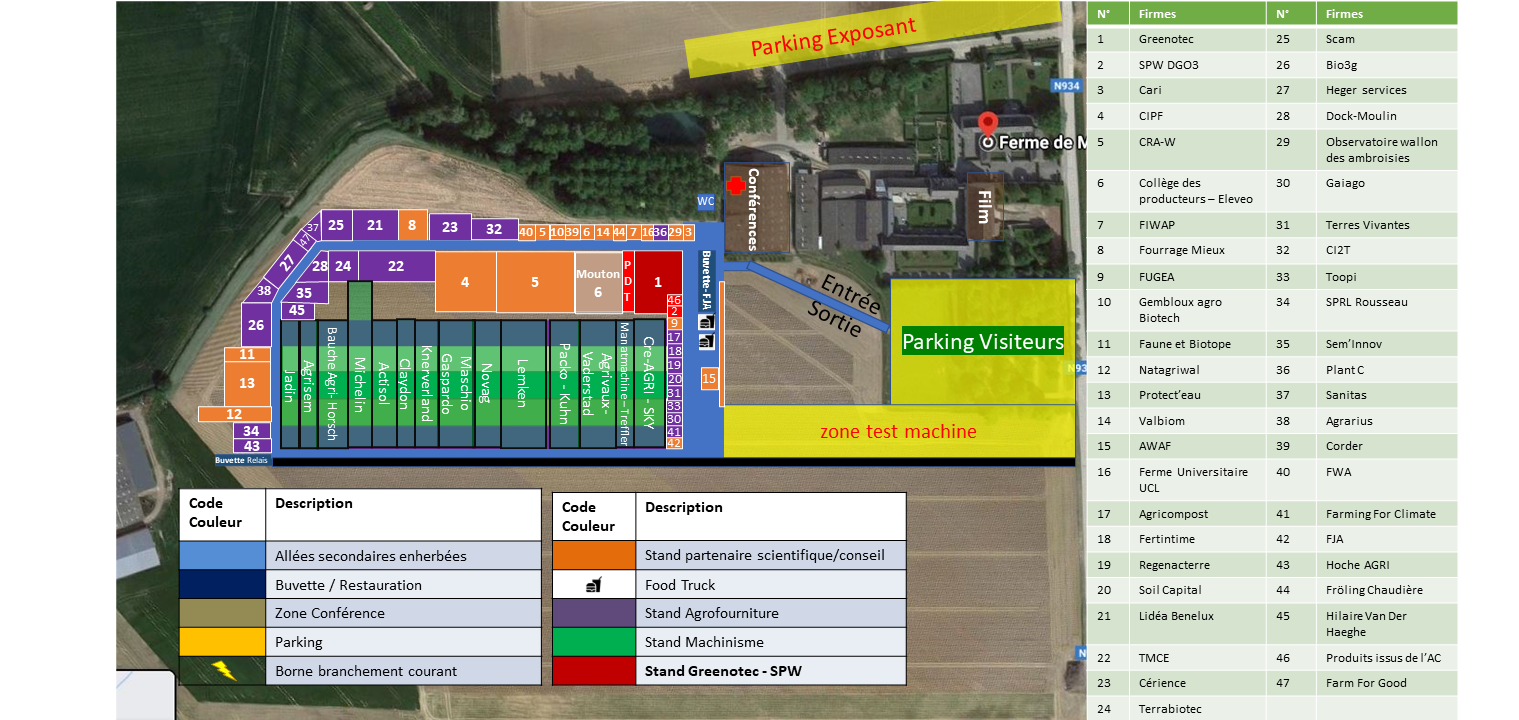The height and width of the screenshot is (720, 1519).
Task: Click the WC sign on the map
Action: point(706,201)
